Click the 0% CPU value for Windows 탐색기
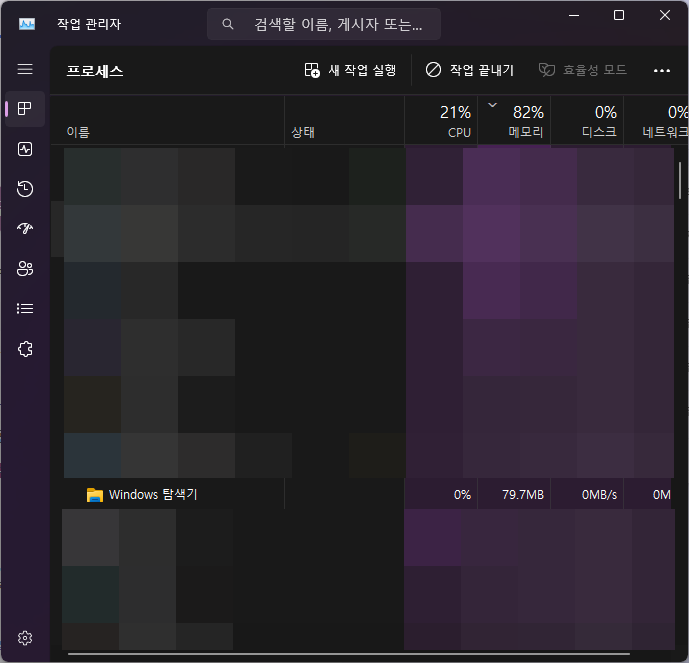 (462, 495)
